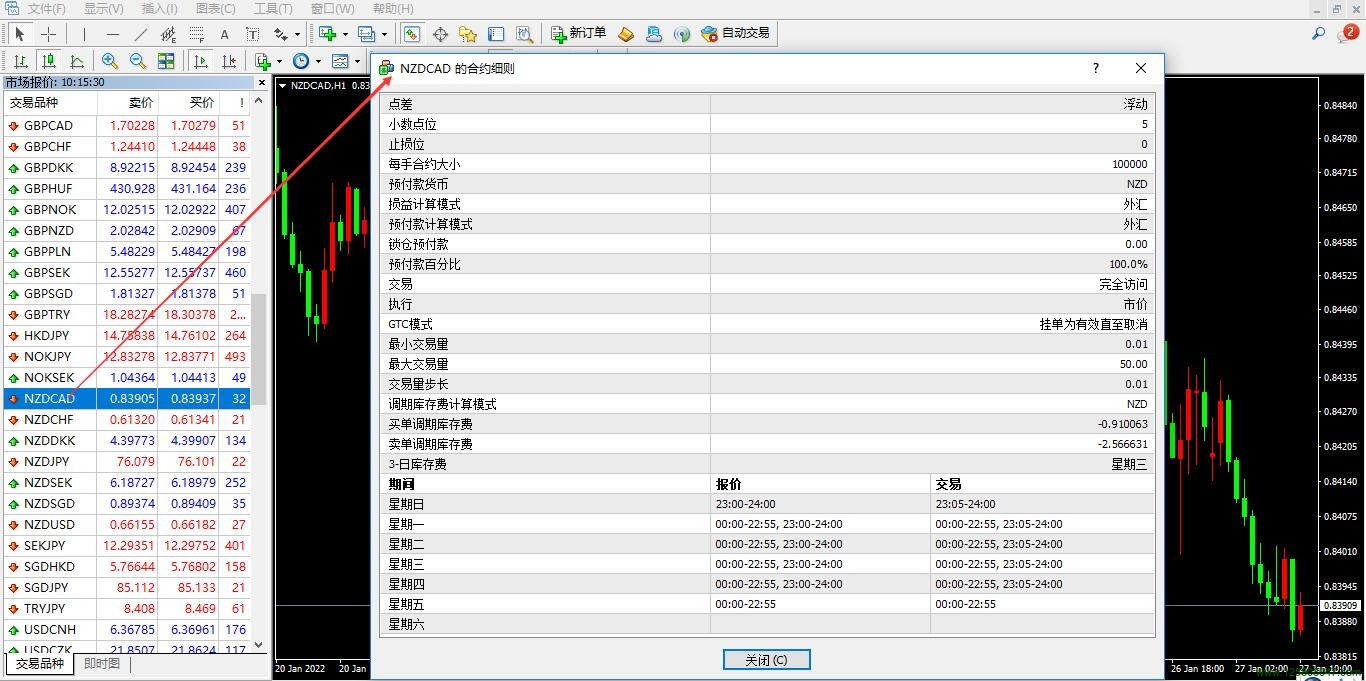The width and height of the screenshot is (1366, 681).
Task: Select the crosshair tool
Action: (x=48, y=34)
